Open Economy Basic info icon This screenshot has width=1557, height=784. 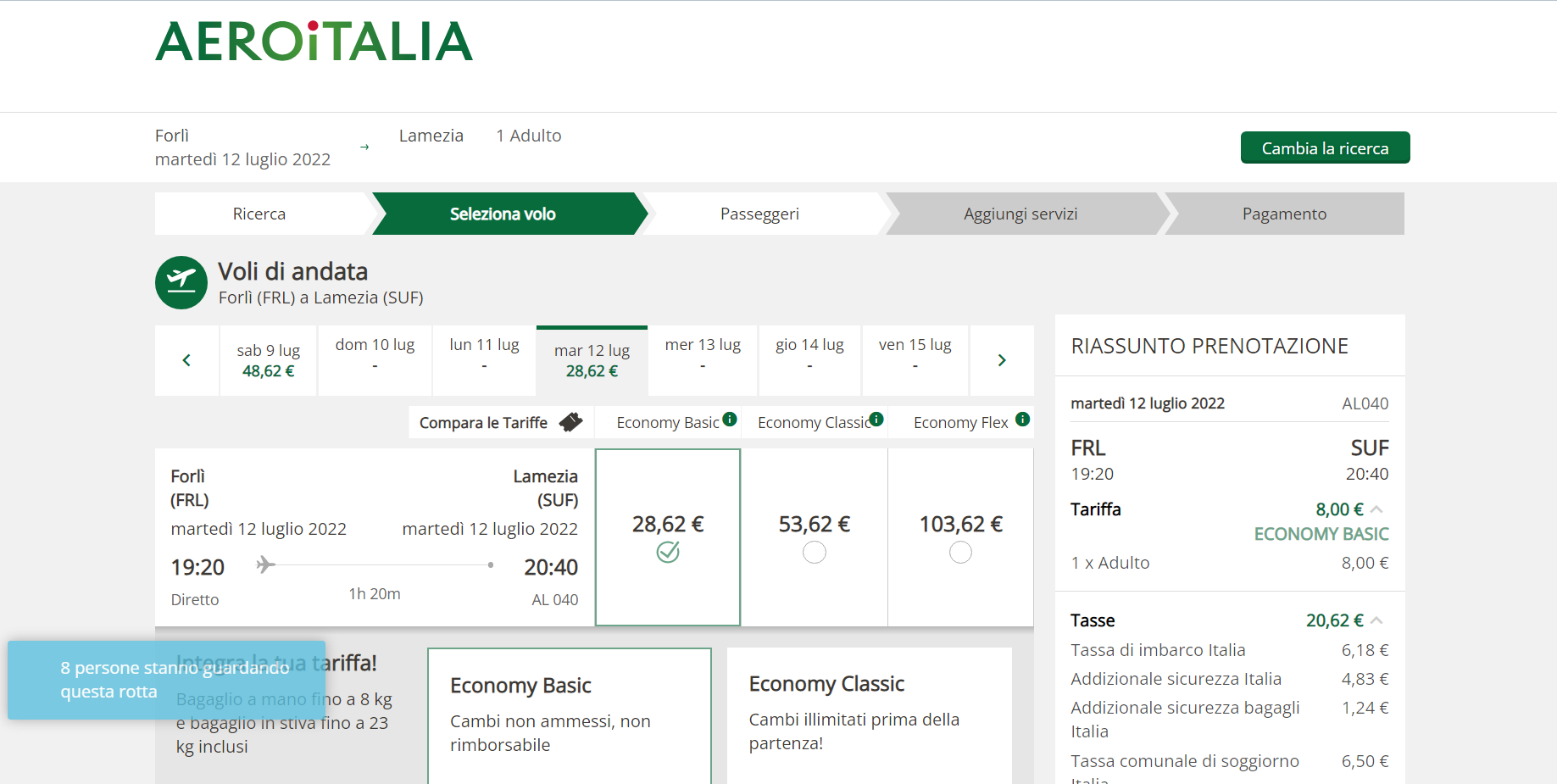click(x=730, y=419)
